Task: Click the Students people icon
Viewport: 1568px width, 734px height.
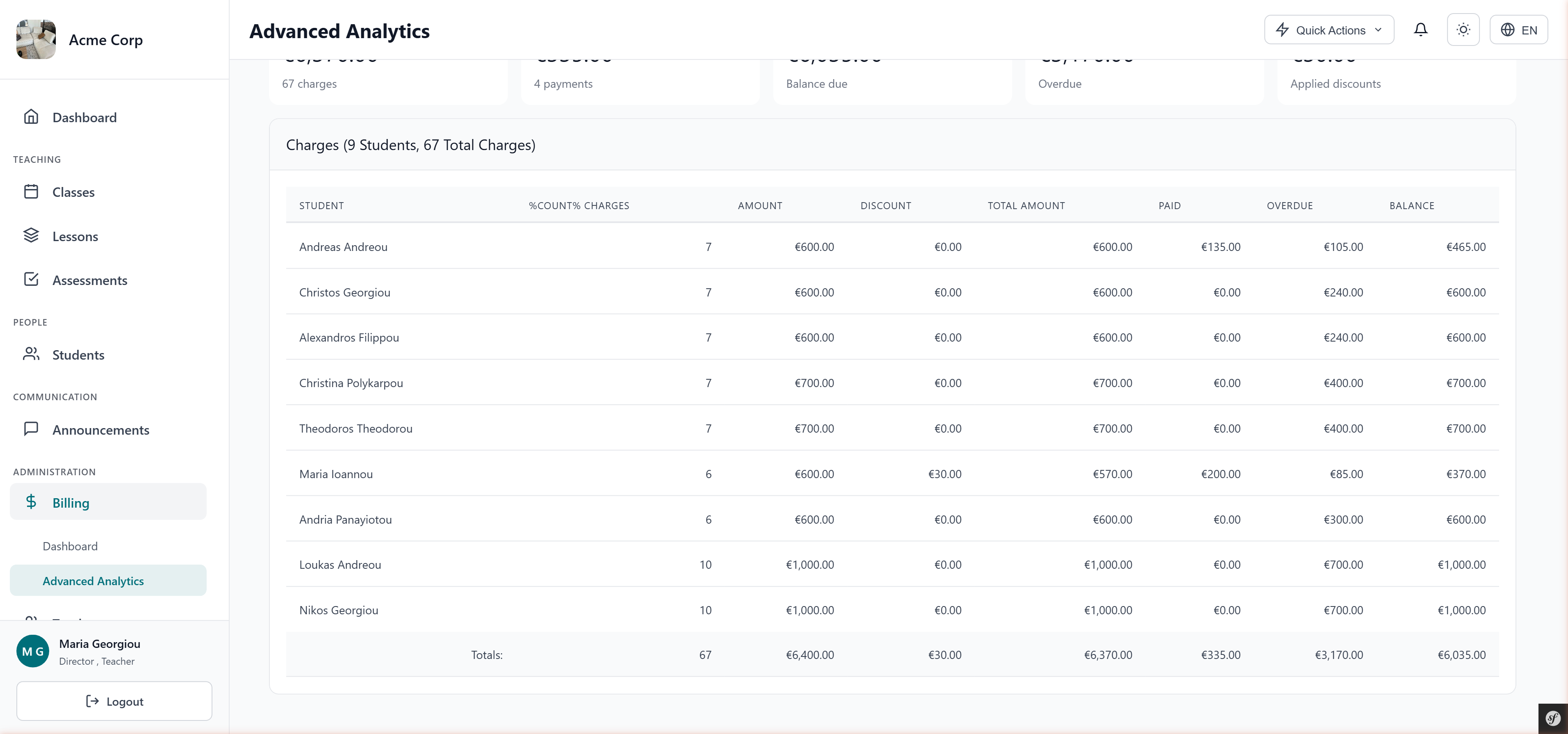Action: (31, 354)
